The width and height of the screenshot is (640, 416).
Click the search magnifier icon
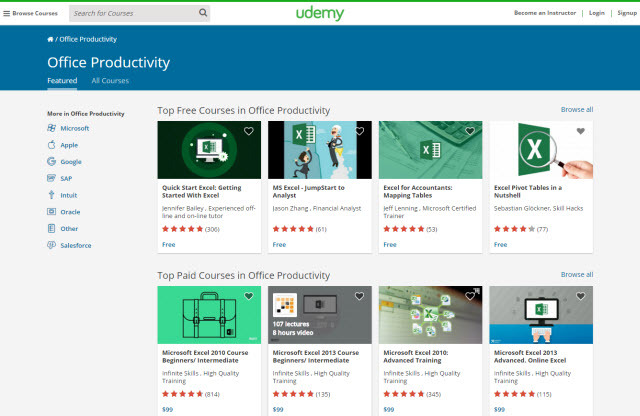[203, 13]
